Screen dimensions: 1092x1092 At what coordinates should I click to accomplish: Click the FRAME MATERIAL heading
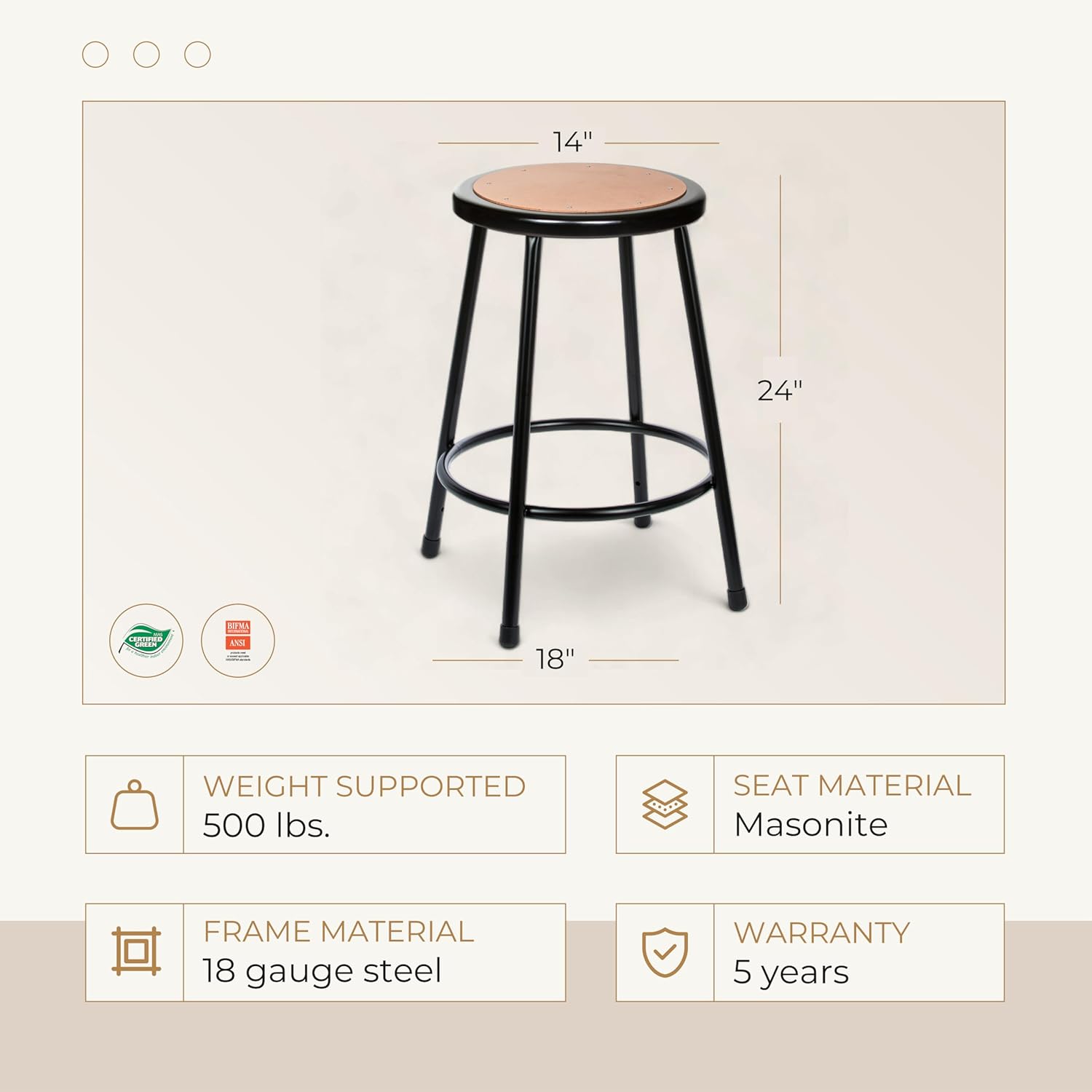(x=339, y=932)
